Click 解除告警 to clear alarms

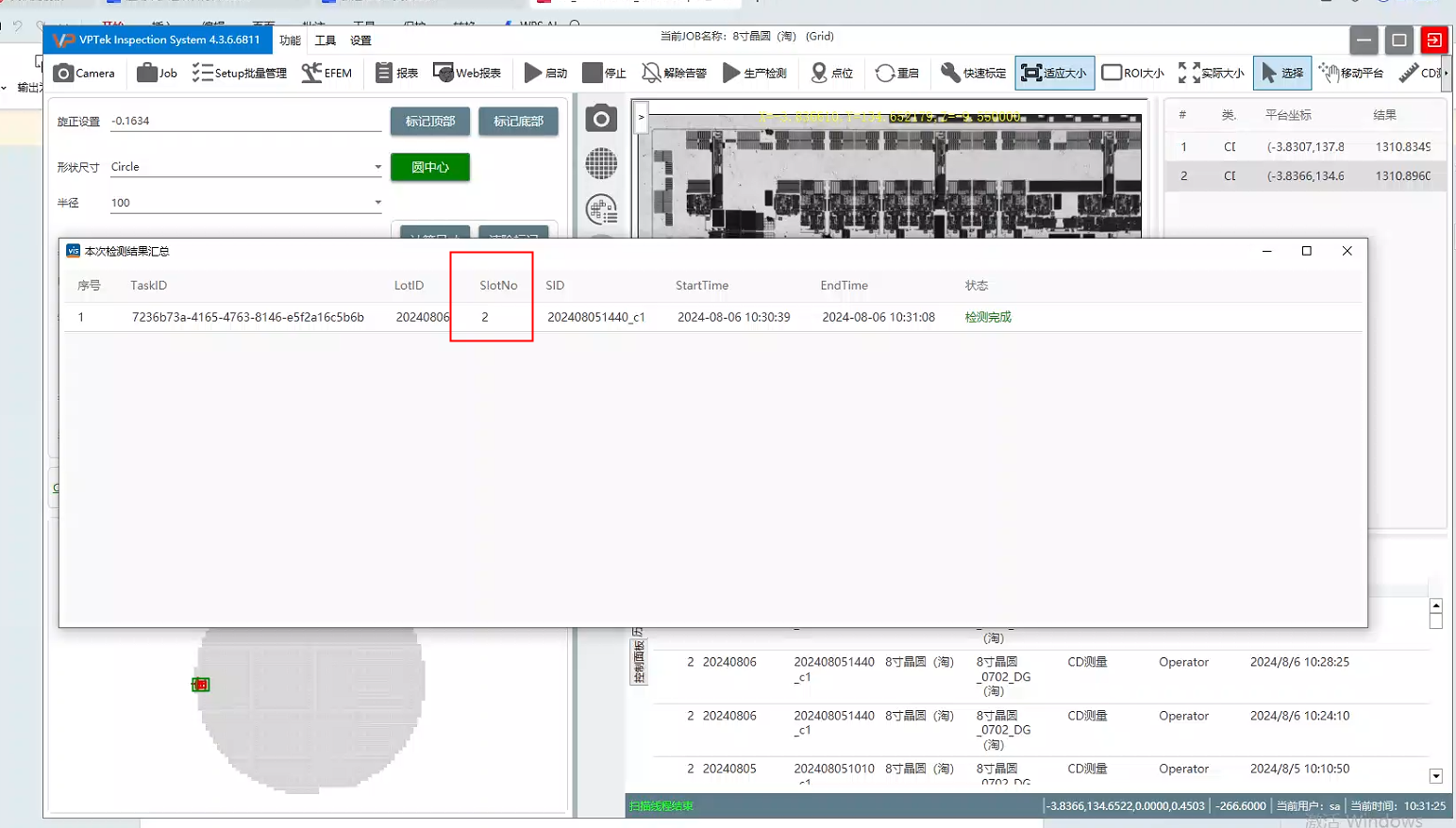pos(674,73)
